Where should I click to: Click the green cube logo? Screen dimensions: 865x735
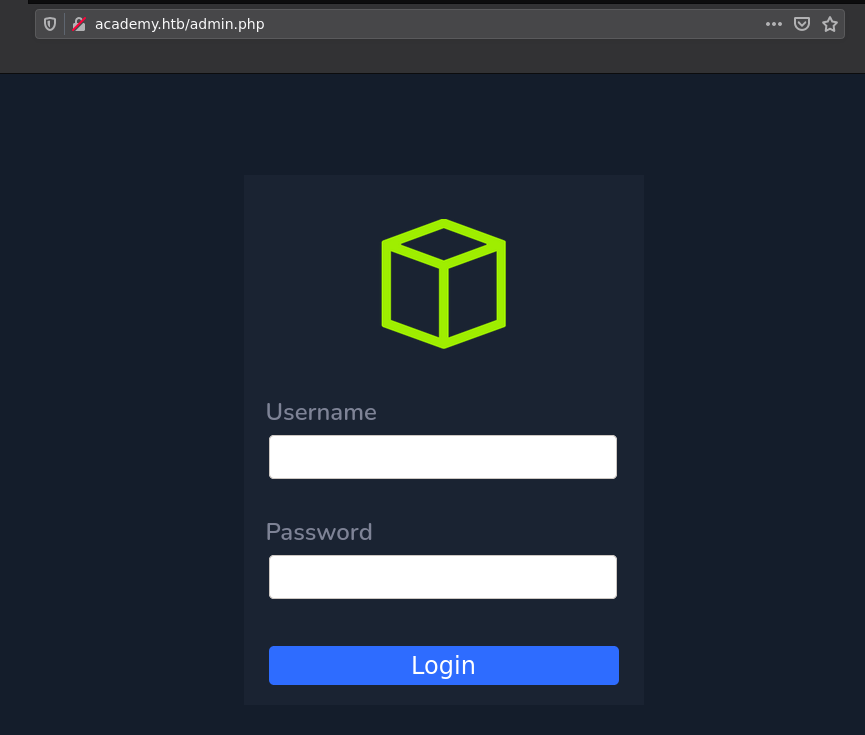443,283
